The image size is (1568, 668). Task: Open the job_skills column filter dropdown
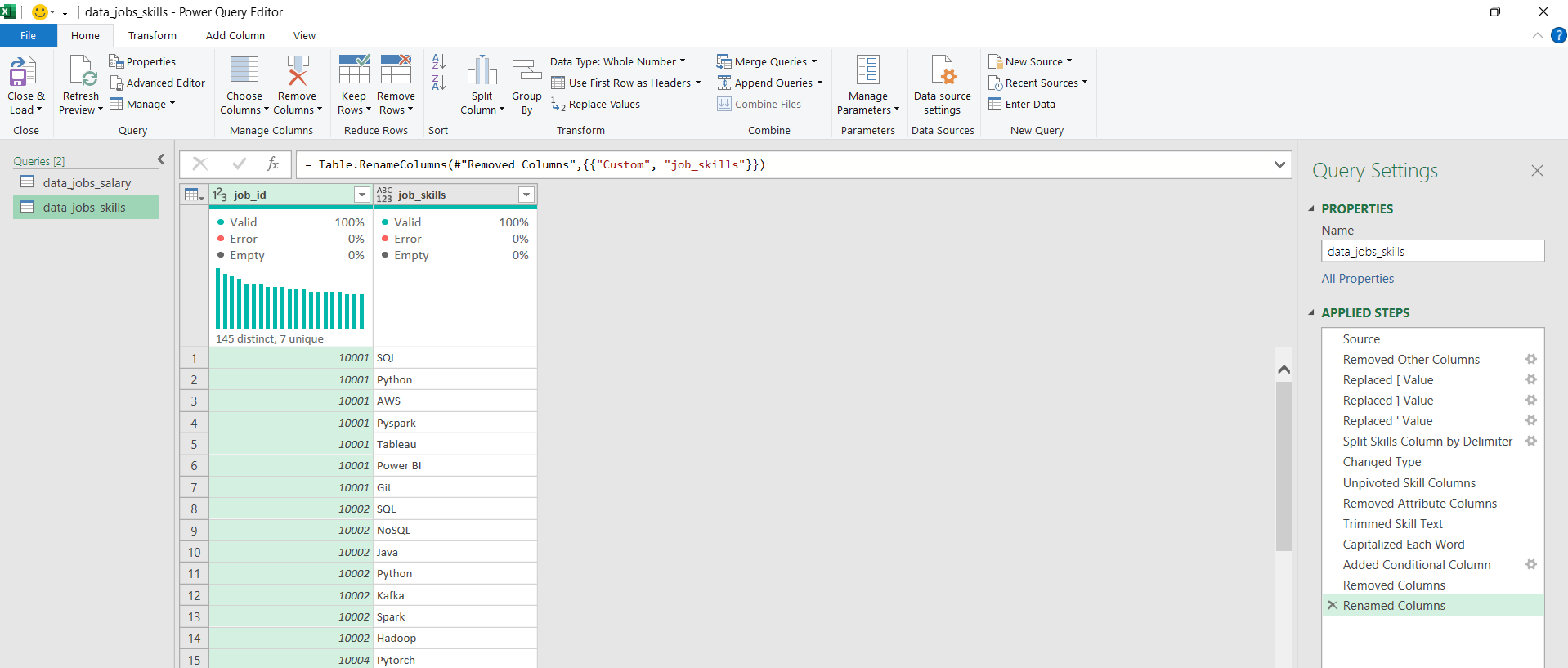tap(526, 195)
